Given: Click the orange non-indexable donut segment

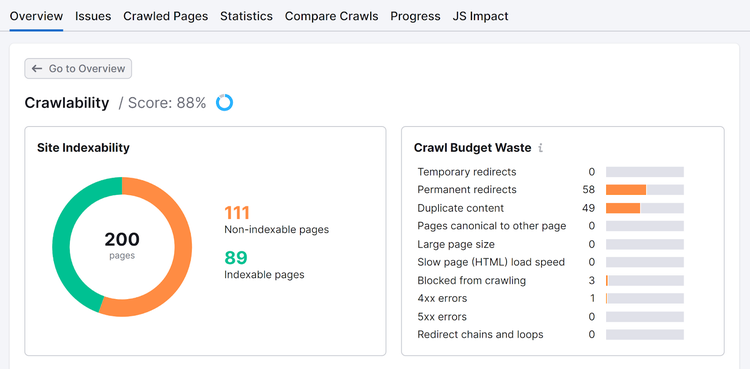Looking at the screenshot, I should (182, 246).
